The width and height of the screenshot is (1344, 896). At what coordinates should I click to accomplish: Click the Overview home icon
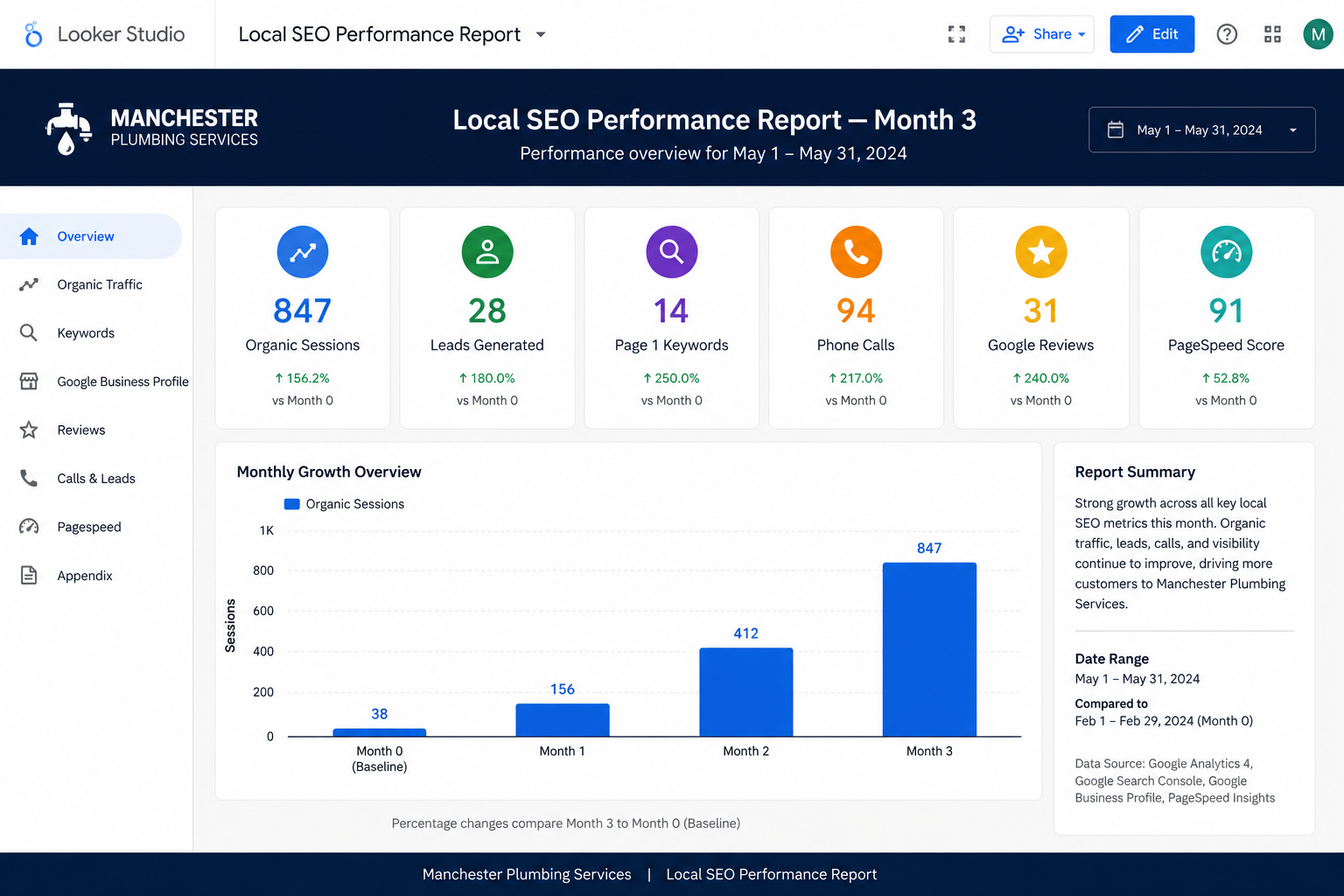coord(29,236)
